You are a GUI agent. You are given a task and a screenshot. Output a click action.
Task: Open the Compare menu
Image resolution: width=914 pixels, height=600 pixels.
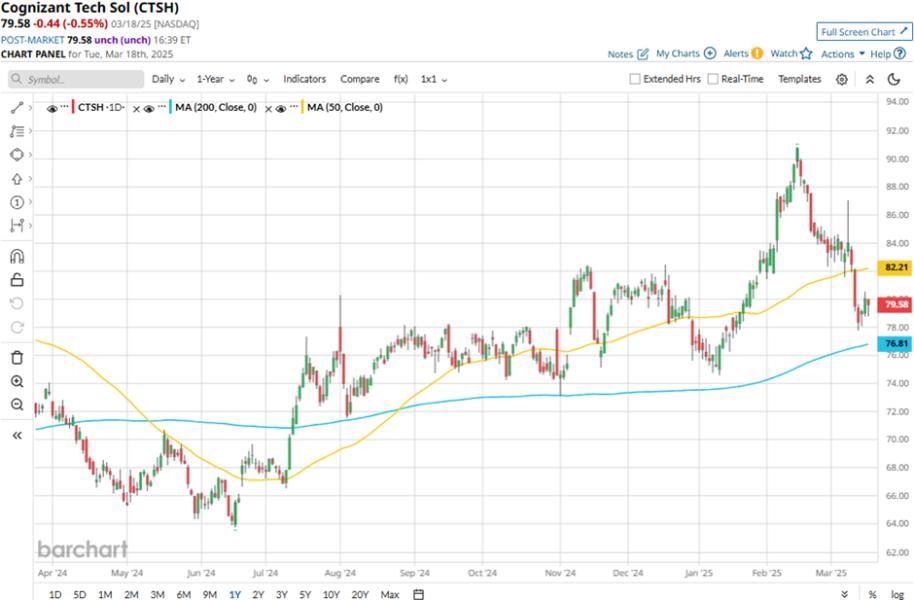[360, 79]
